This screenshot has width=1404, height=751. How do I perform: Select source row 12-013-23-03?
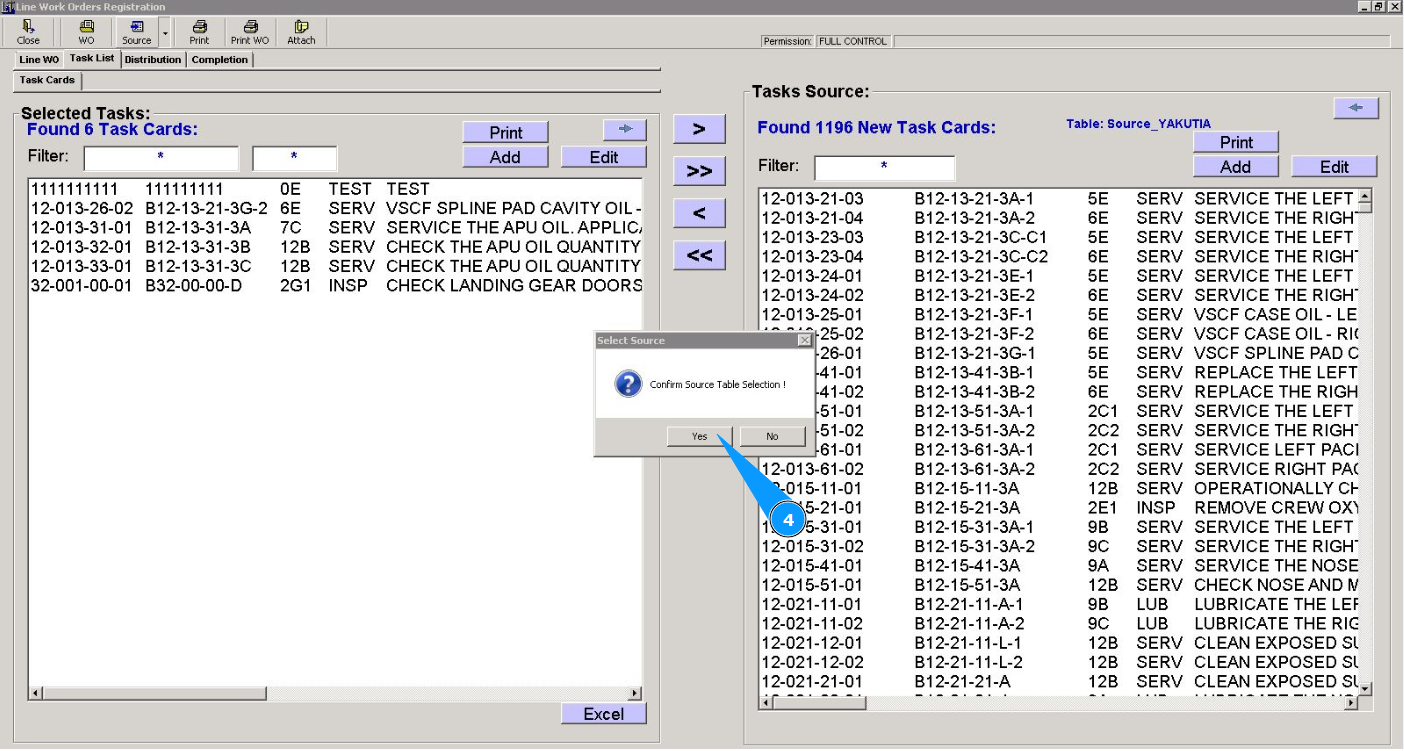tap(1058, 237)
